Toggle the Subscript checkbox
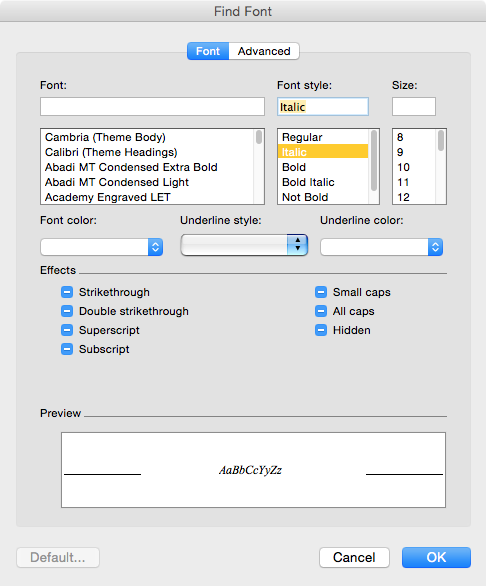This screenshot has width=486, height=586. [x=67, y=349]
